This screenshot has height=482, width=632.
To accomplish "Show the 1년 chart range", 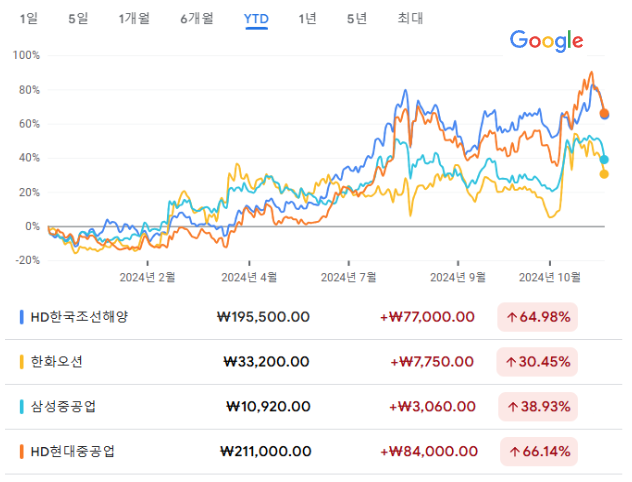I will (x=309, y=18).
